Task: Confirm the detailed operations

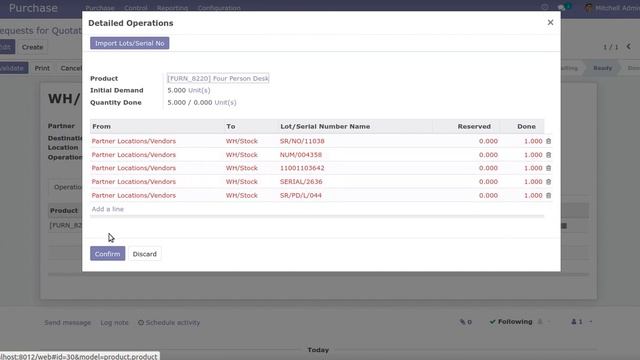Action: click(x=107, y=254)
